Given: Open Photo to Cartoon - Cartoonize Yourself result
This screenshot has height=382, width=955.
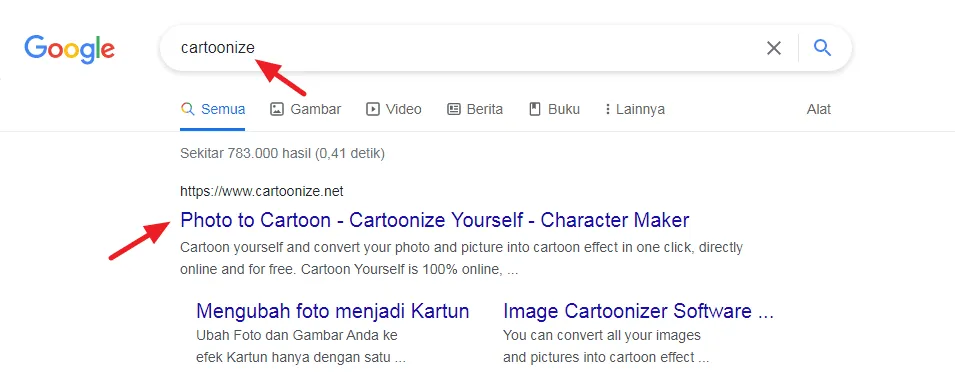Looking at the screenshot, I should click(x=435, y=220).
